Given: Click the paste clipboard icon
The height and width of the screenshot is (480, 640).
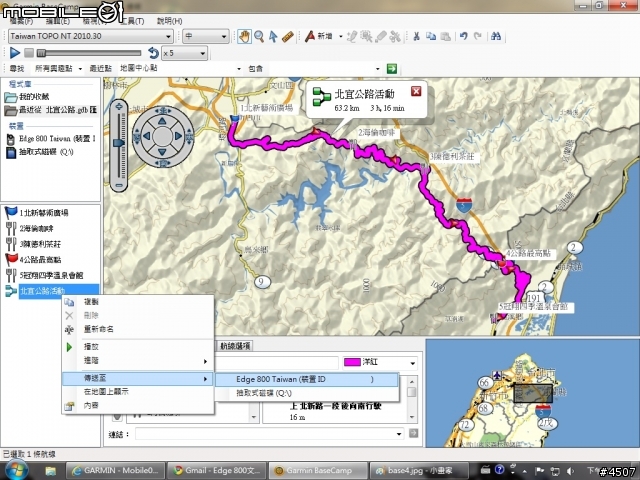Looking at the screenshot, I should [x=446, y=36].
